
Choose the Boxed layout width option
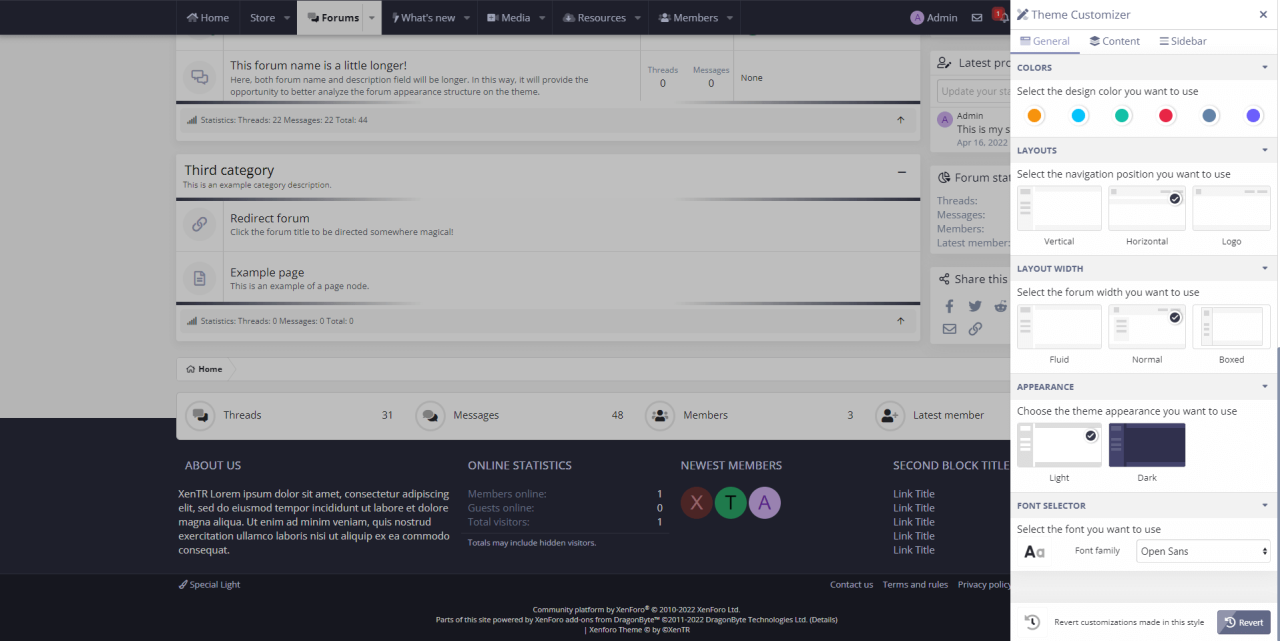pos(1231,326)
